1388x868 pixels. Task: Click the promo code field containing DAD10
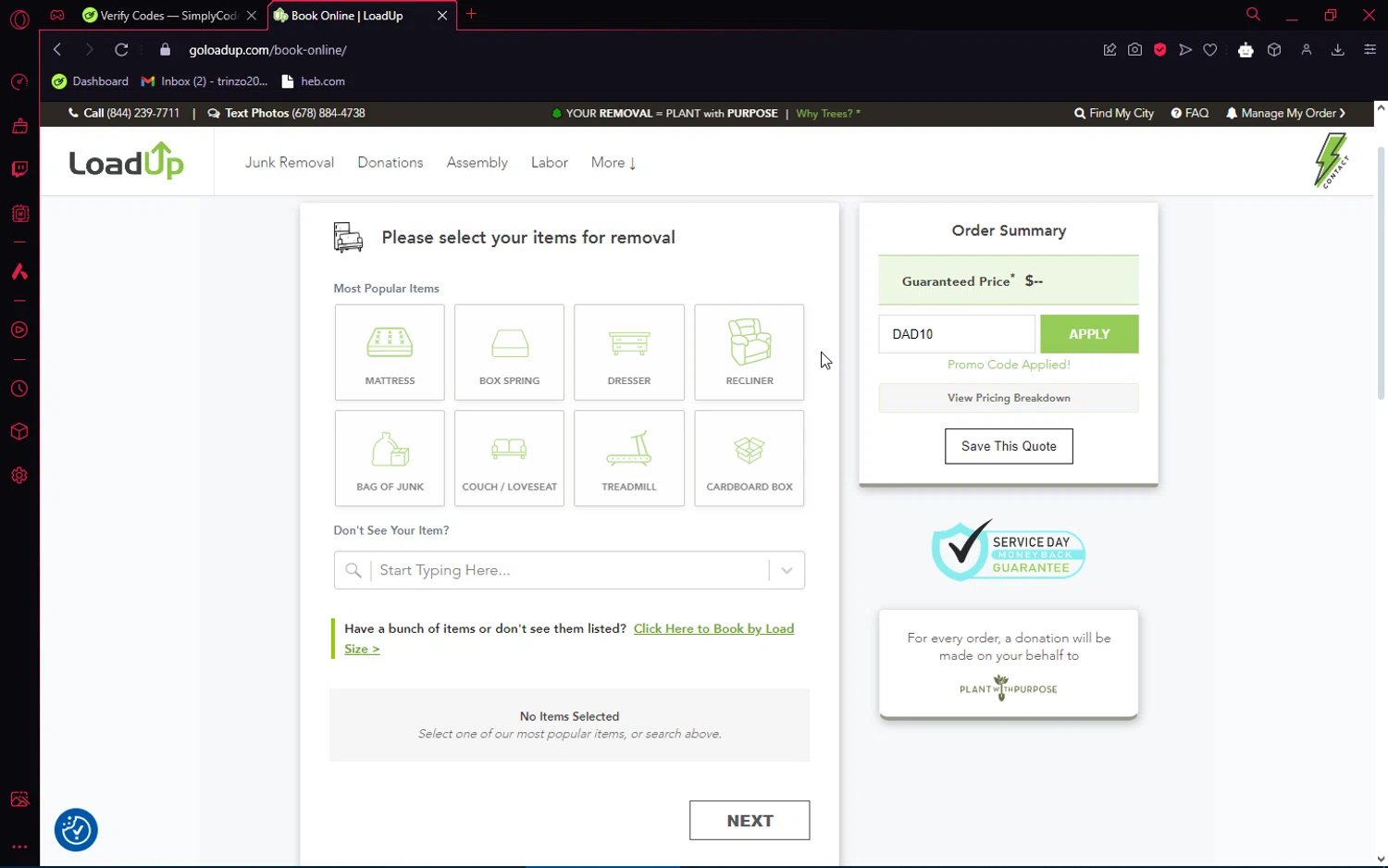tap(957, 334)
